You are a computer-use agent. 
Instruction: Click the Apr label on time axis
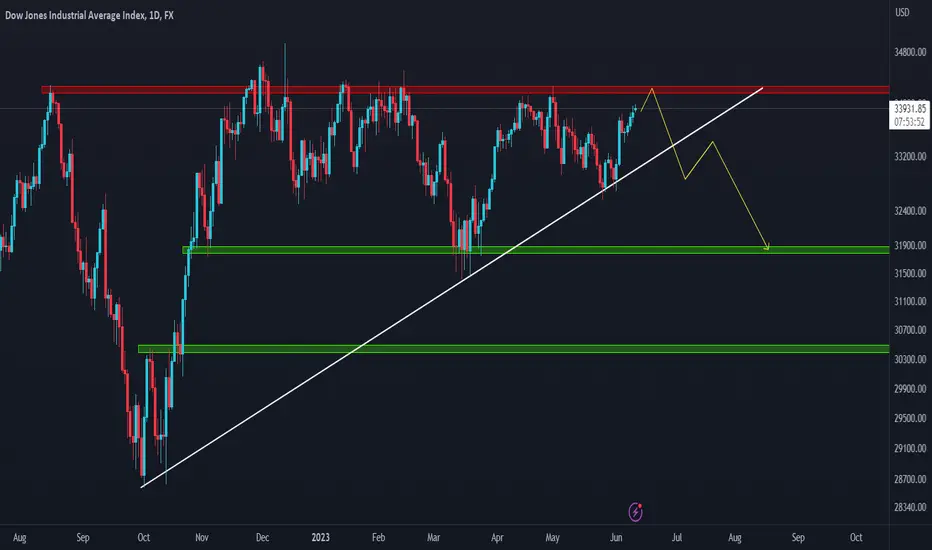[497, 538]
